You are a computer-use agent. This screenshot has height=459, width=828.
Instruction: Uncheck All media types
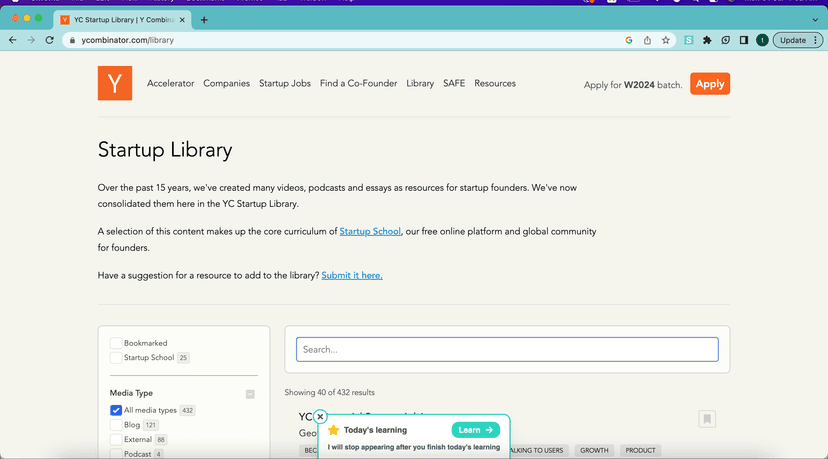tap(116, 410)
